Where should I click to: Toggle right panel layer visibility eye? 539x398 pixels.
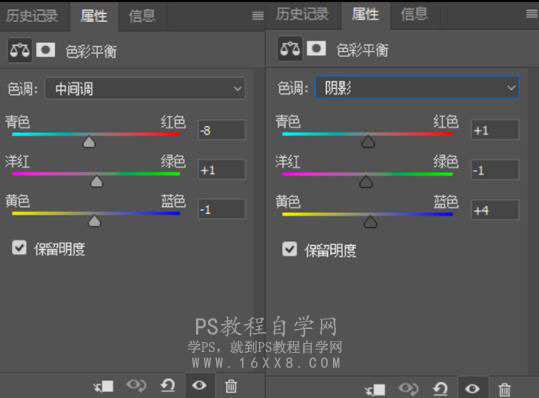point(472,389)
